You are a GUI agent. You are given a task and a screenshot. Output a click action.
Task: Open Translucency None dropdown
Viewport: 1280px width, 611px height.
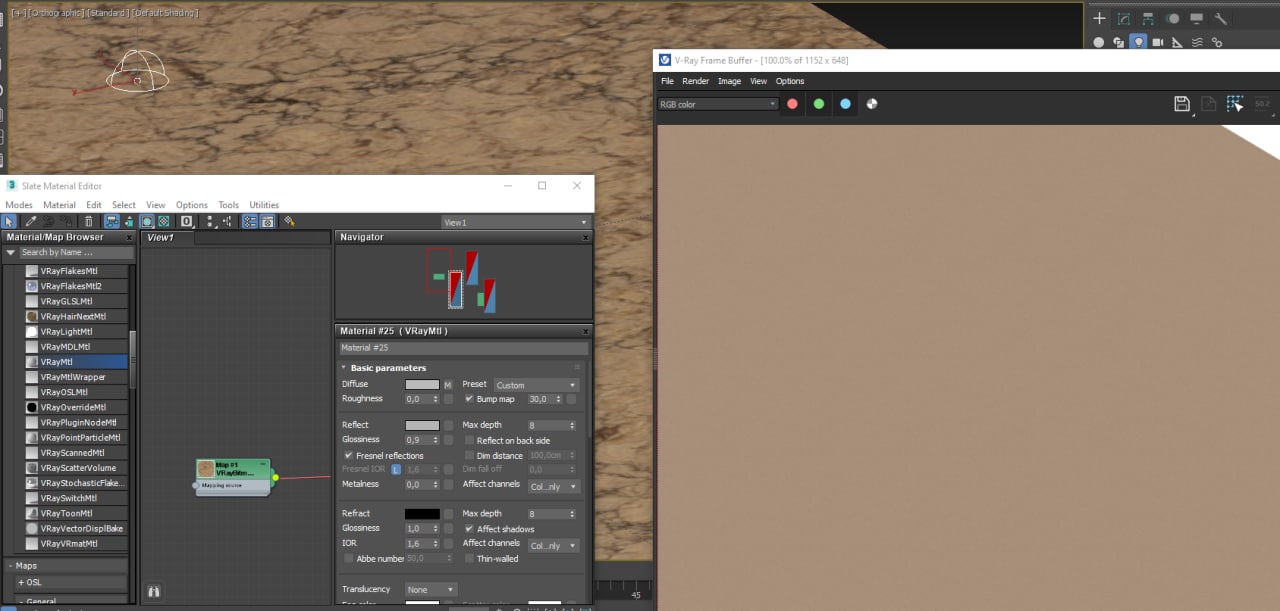431,590
